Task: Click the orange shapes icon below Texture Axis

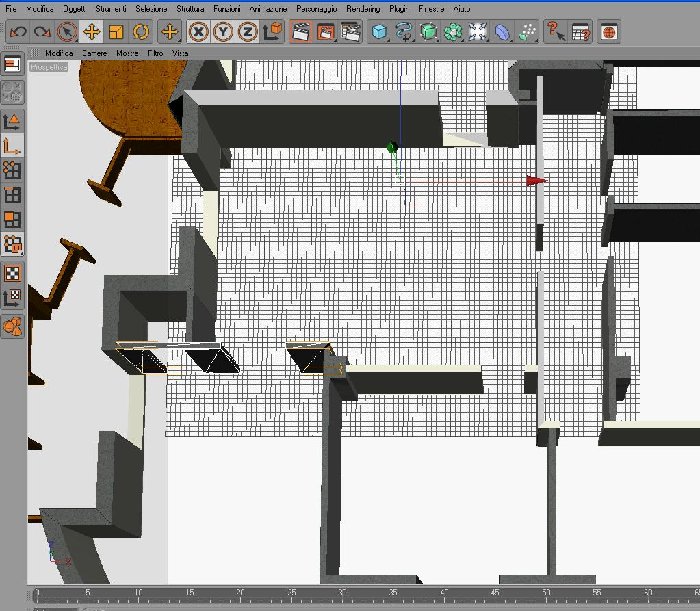Action: pyautogui.click(x=12, y=326)
